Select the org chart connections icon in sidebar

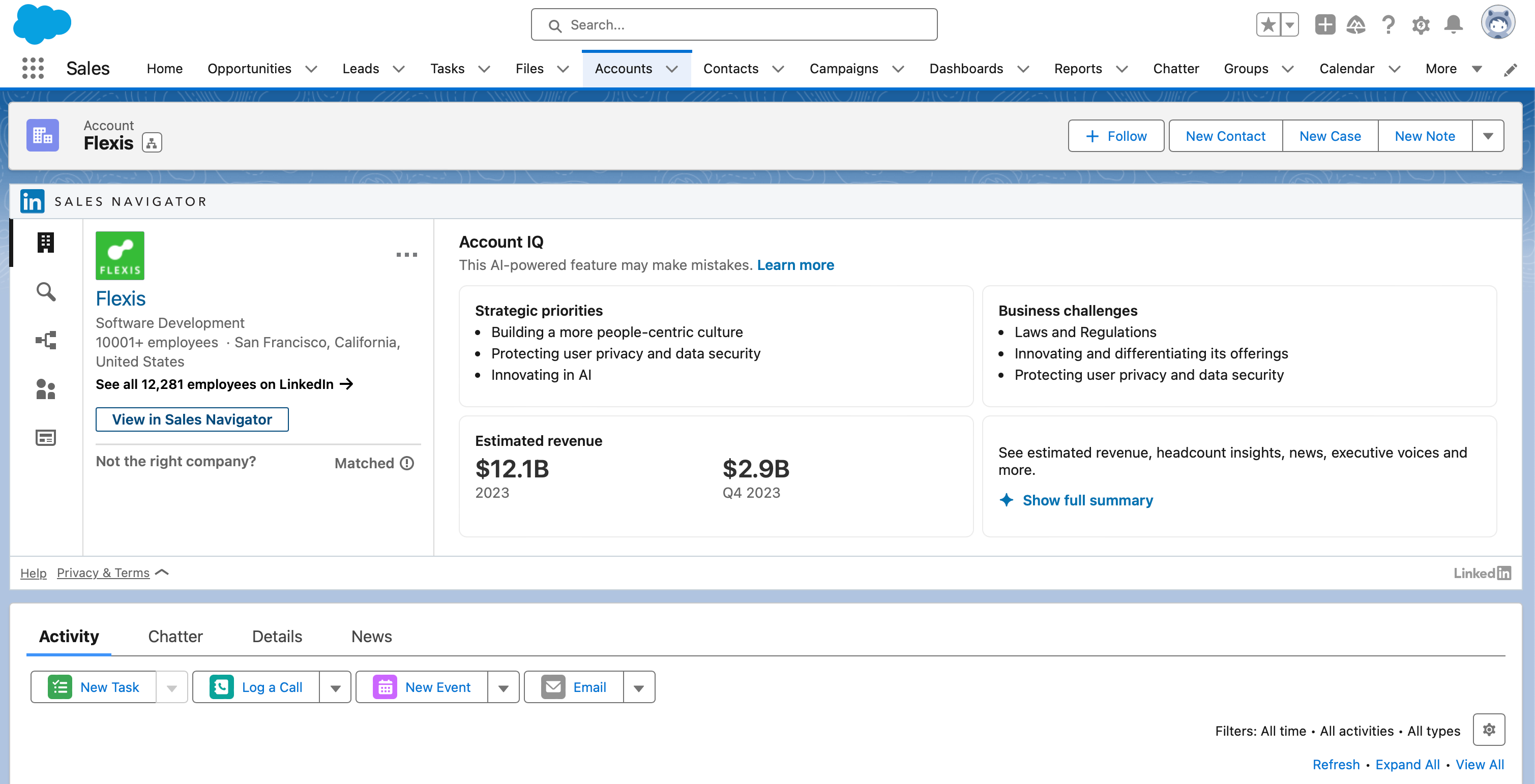coord(46,340)
